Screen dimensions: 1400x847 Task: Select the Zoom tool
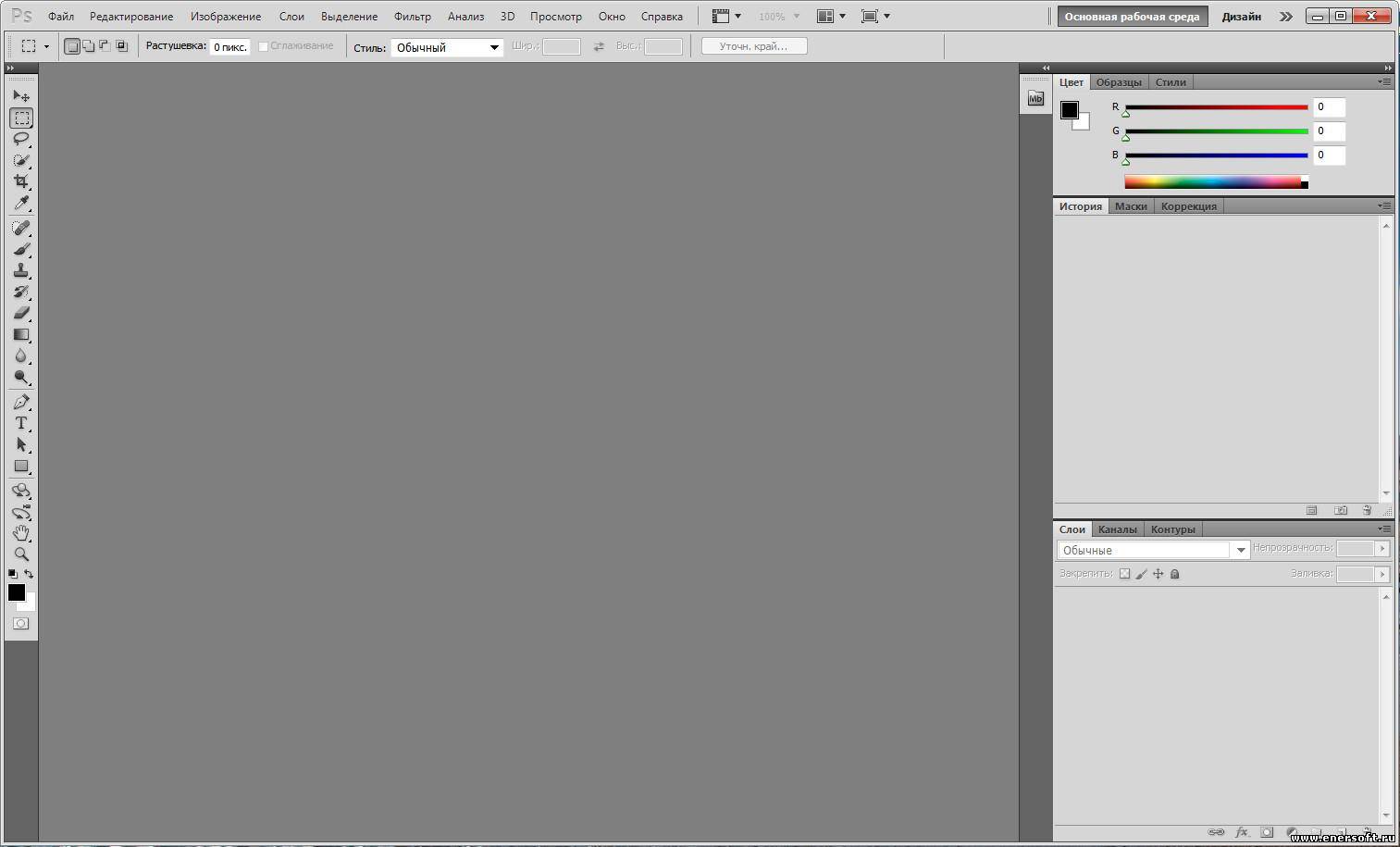[21, 554]
